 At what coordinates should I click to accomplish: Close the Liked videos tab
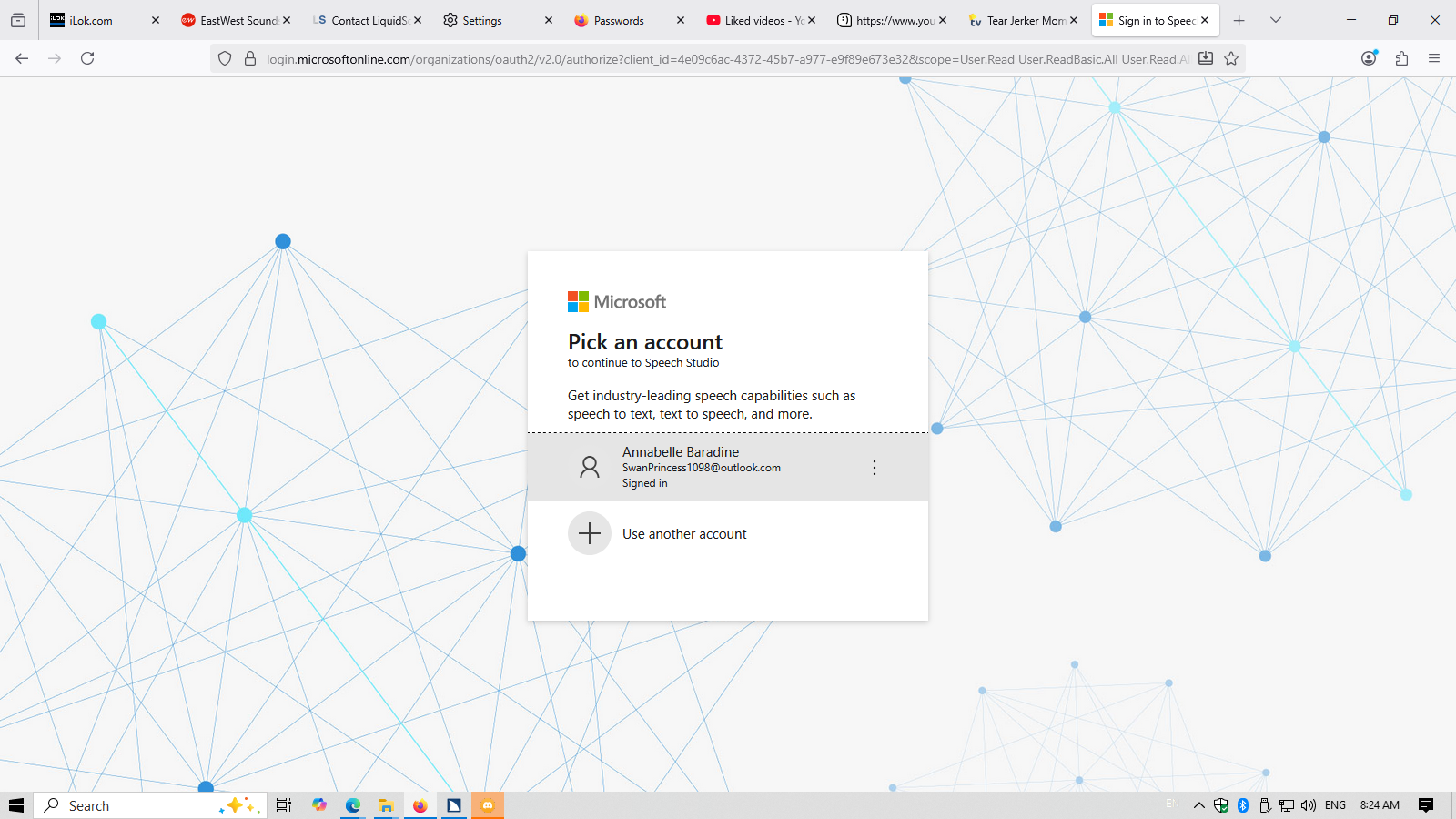point(811,20)
